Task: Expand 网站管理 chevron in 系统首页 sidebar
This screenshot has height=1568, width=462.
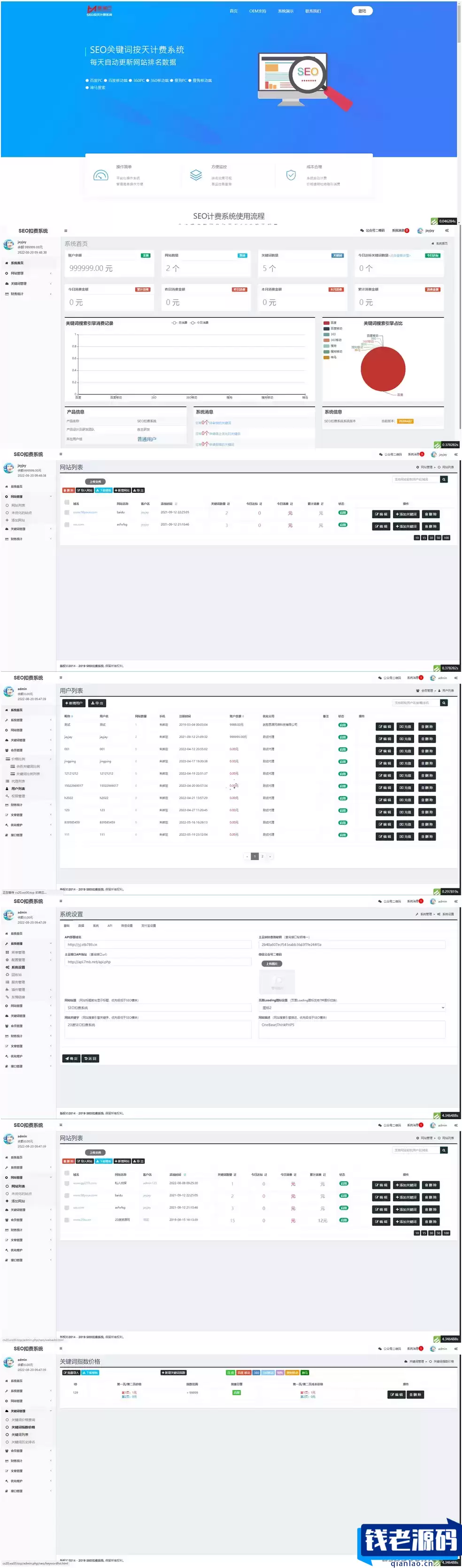Action: [x=51, y=273]
